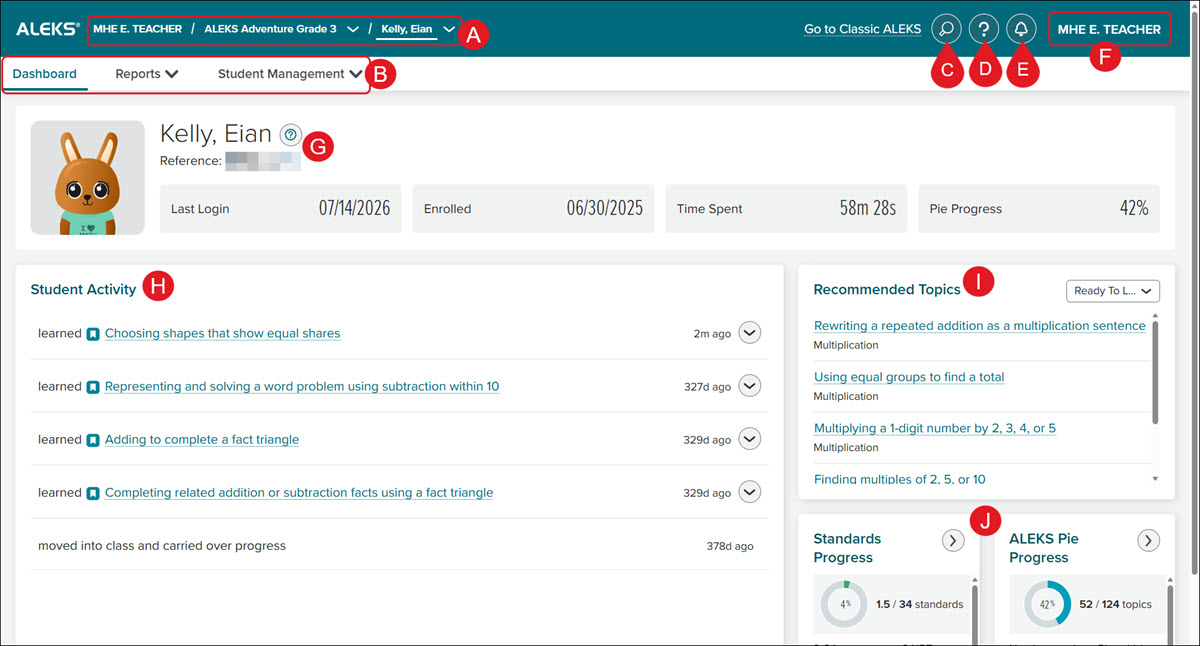Click the 42% pie progress donut chart

point(1047,604)
